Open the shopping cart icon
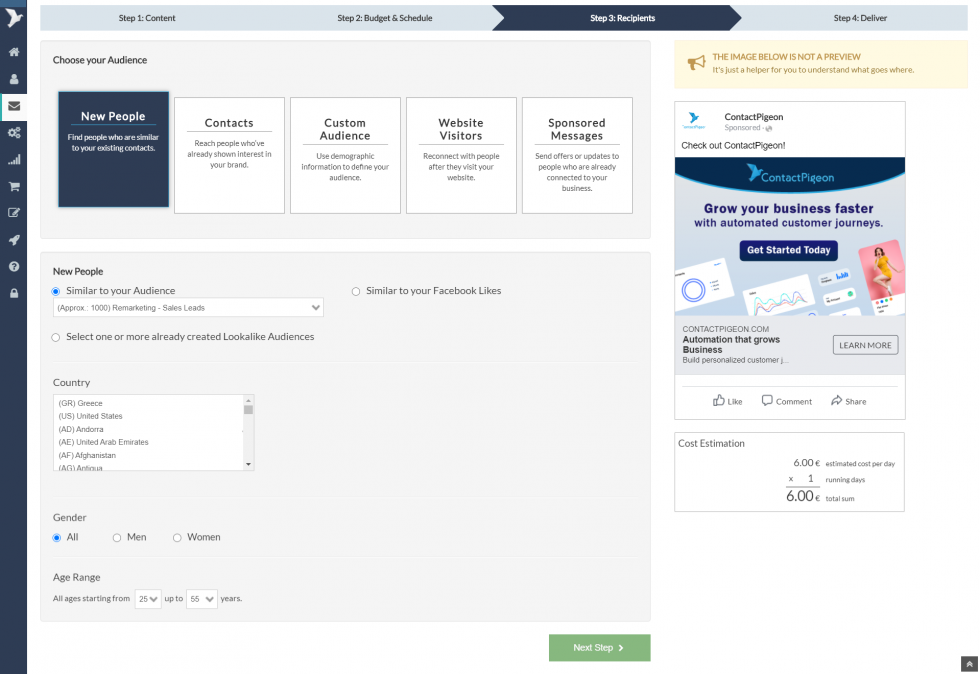This screenshot has width=980, height=674. (x=13, y=186)
